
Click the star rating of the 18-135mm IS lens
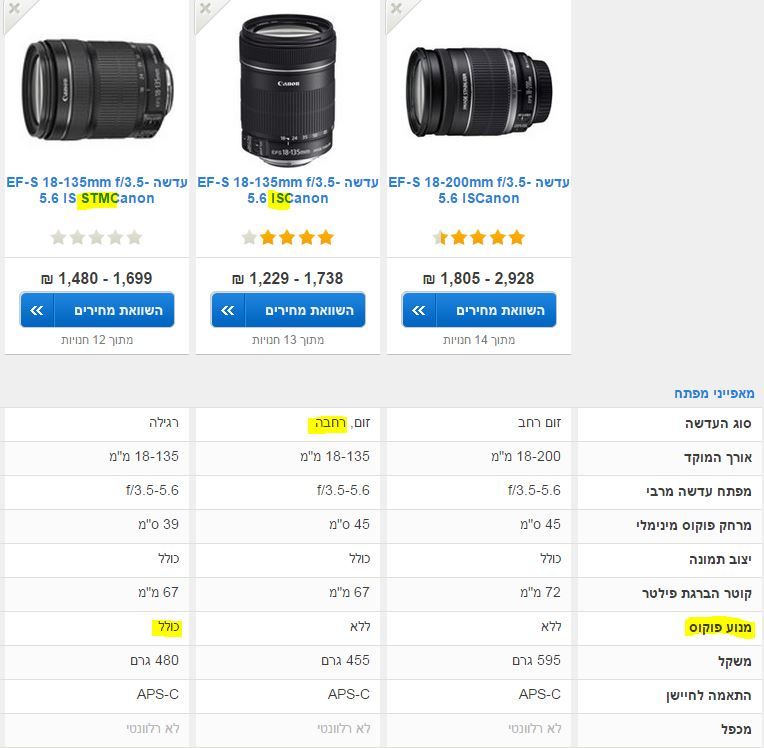[x=287, y=237]
